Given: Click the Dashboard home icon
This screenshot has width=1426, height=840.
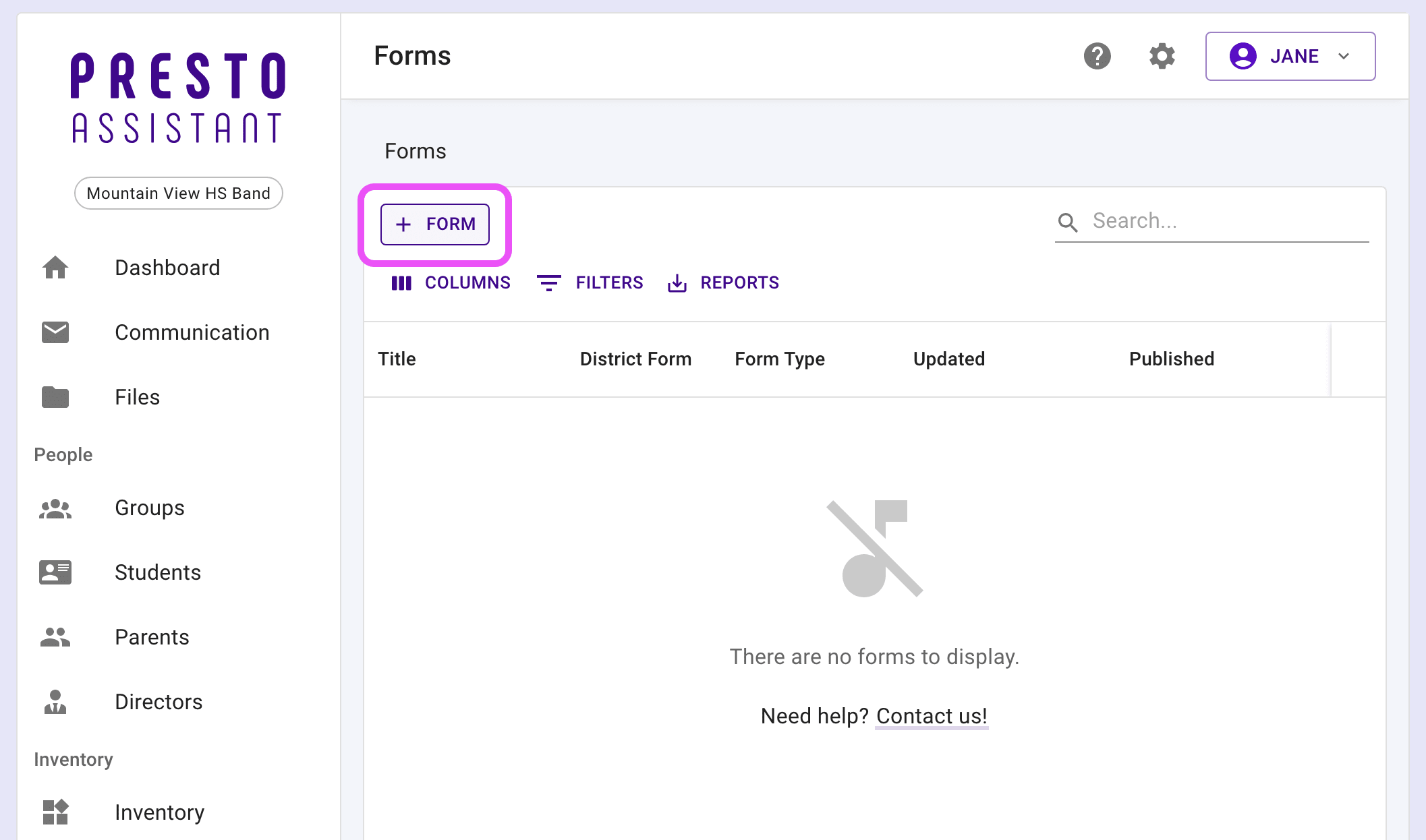Looking at the screenshot, I should [x=55, y=268].
